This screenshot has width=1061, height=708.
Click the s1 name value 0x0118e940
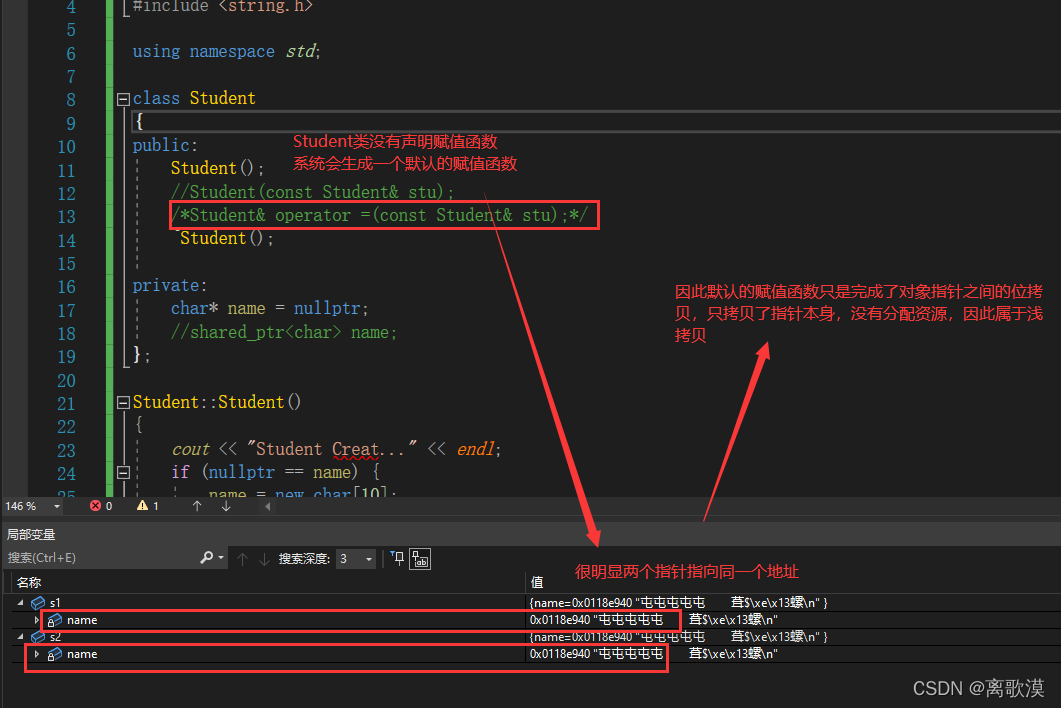(x=654, y=619)
